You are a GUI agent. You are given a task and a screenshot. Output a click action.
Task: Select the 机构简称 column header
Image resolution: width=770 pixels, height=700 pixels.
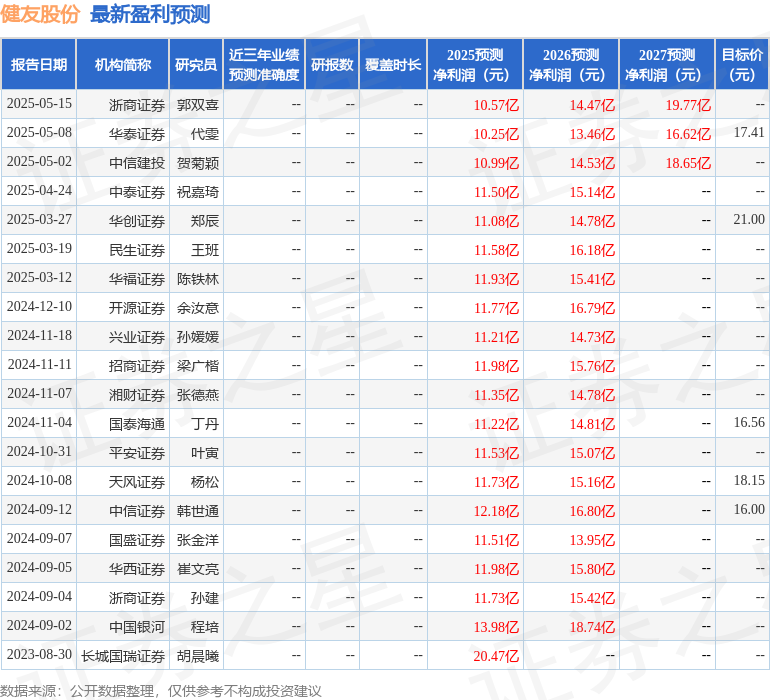click(123, 64)
